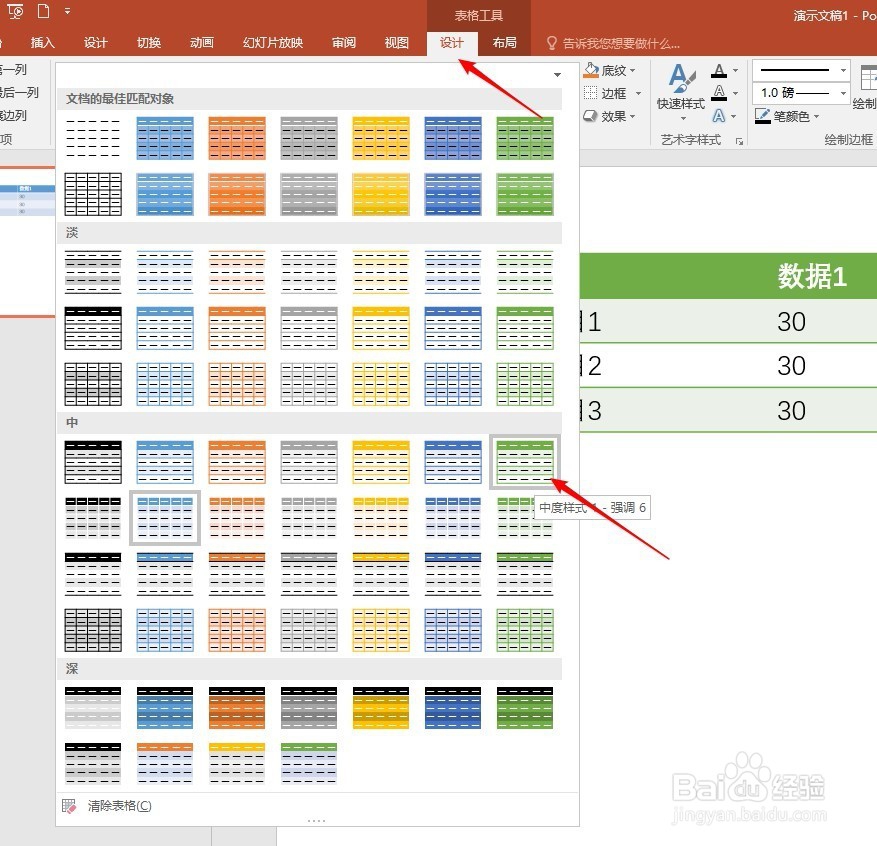Click the eraser Clear Table icon
The width and height of the screenshot is (877, 846).
point(69,806)
